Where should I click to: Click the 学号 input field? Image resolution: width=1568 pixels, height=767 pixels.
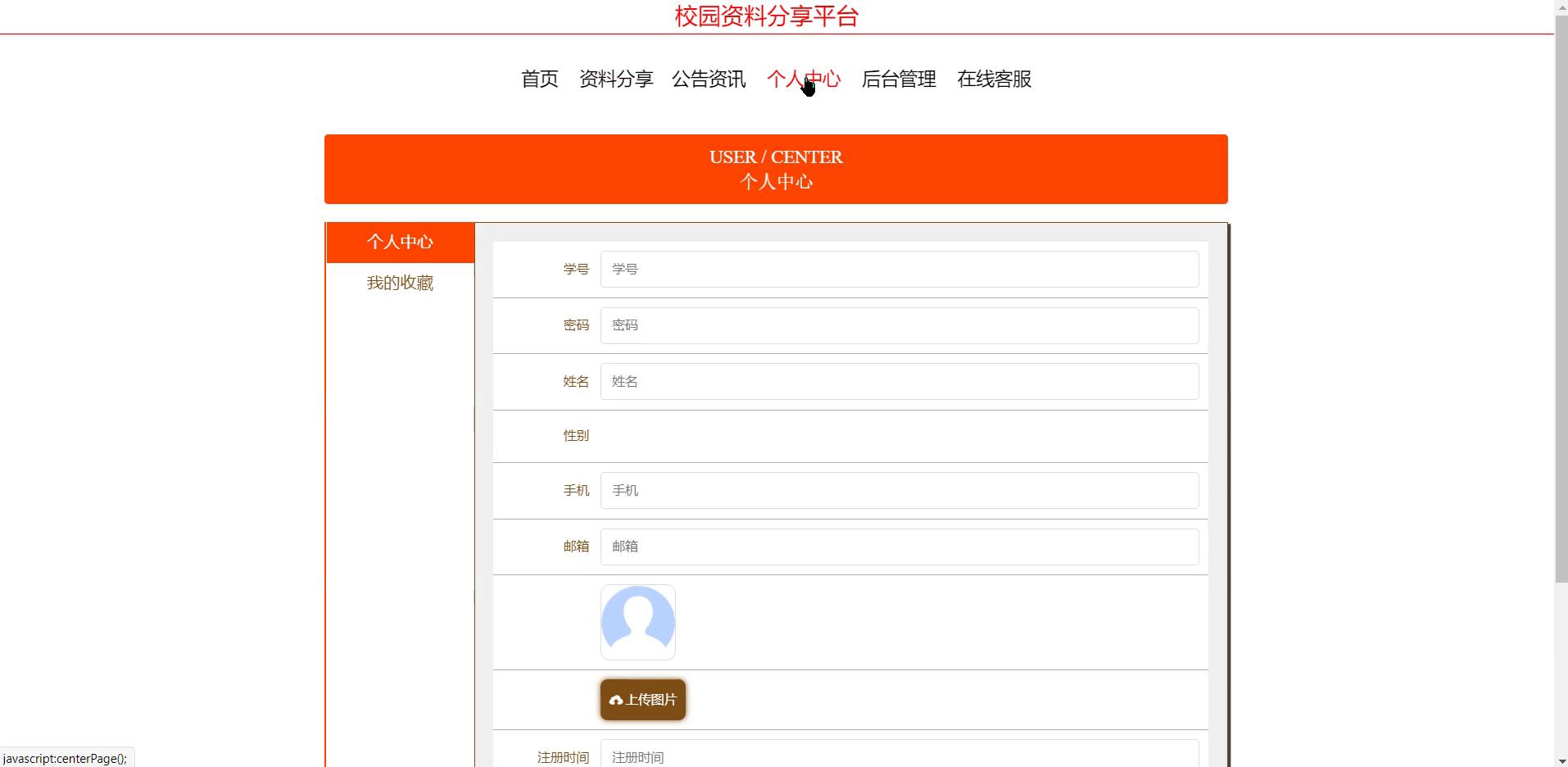899,269
